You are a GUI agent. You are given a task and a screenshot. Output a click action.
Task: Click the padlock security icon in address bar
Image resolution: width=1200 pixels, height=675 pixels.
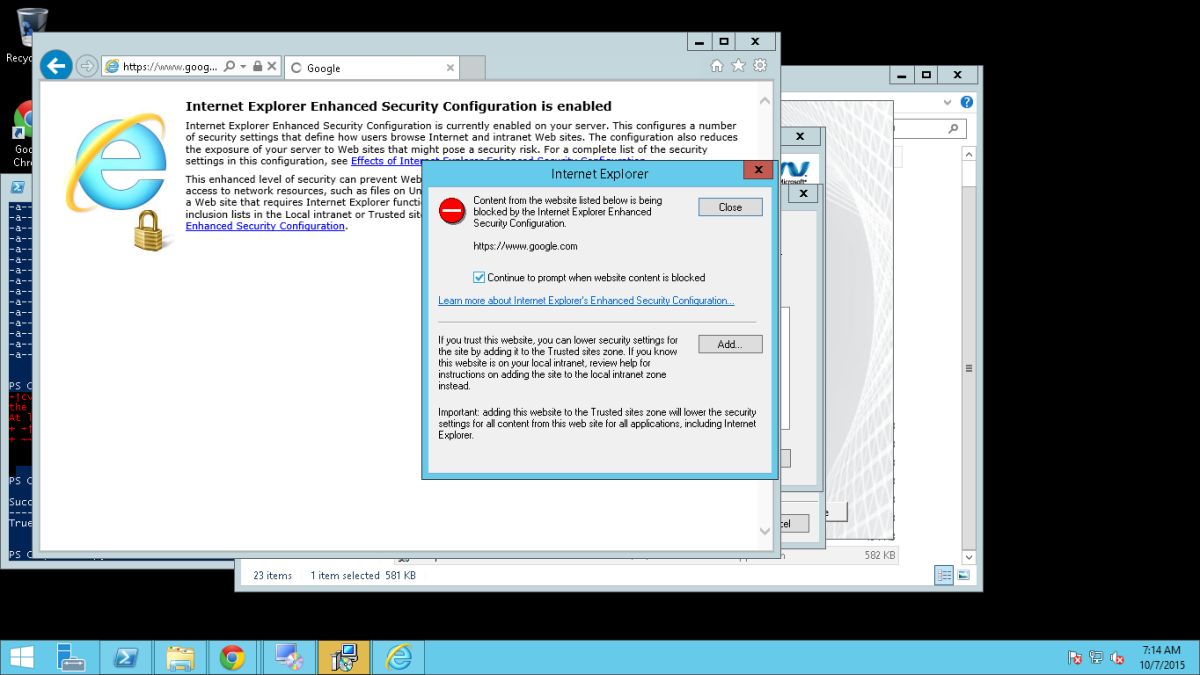pyautogui.click(x=257, y=66)
